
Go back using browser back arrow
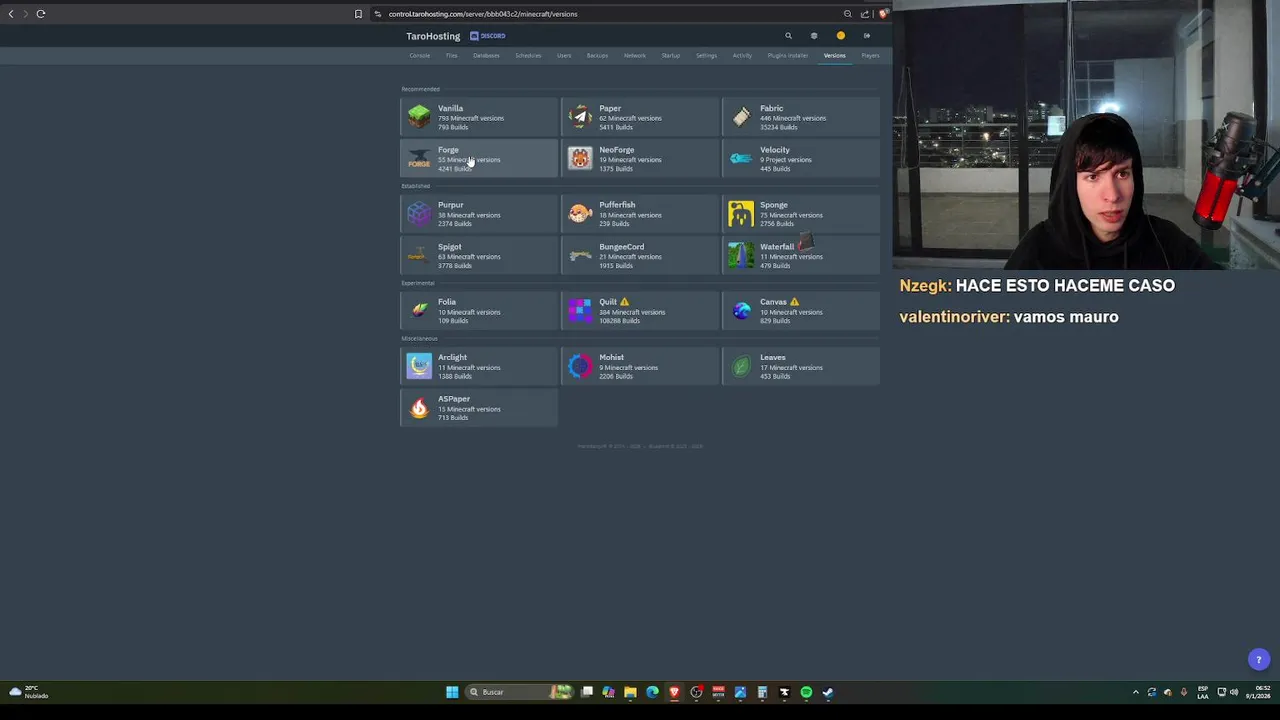point(11,14)
